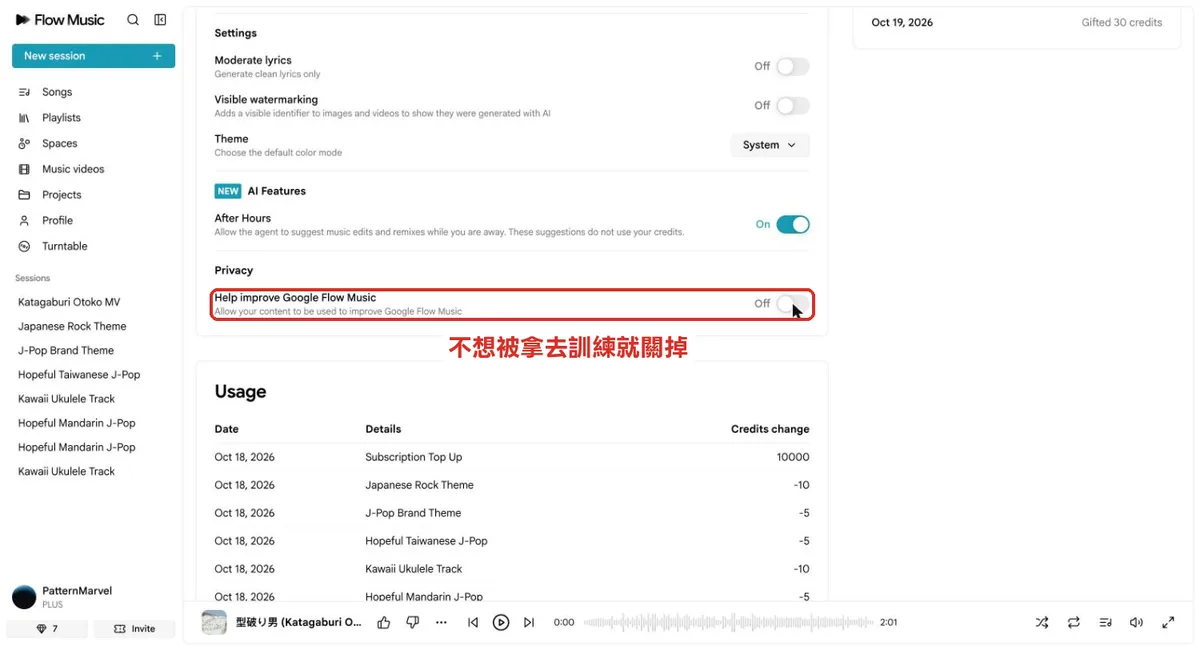Click the Subscription Top Up usage entry
1200x650 pixels.
pos(414,457)
